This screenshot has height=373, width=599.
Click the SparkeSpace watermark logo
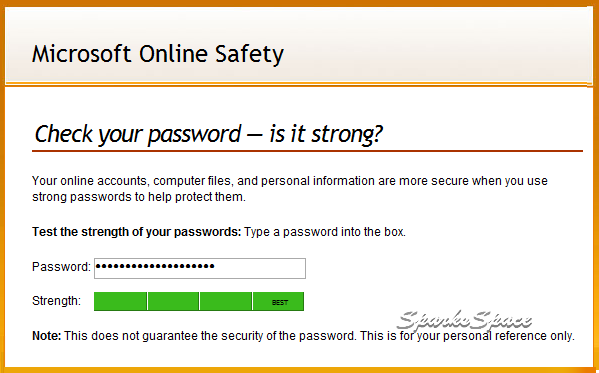click(464, 320)
